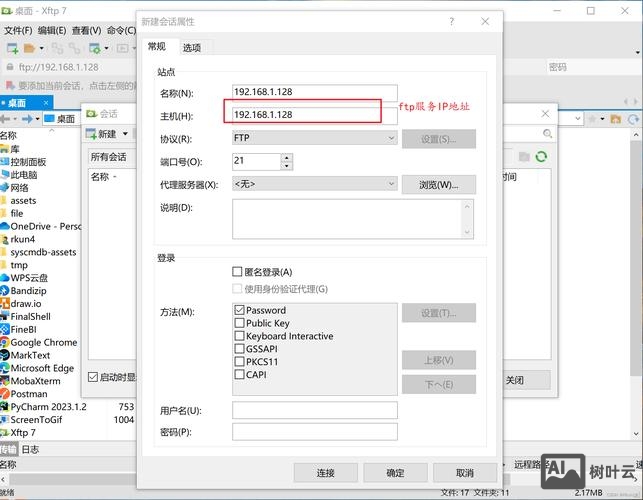643x500 pixels.
Task: Expand the back arrow history dropdown
Action: point(15,119)
